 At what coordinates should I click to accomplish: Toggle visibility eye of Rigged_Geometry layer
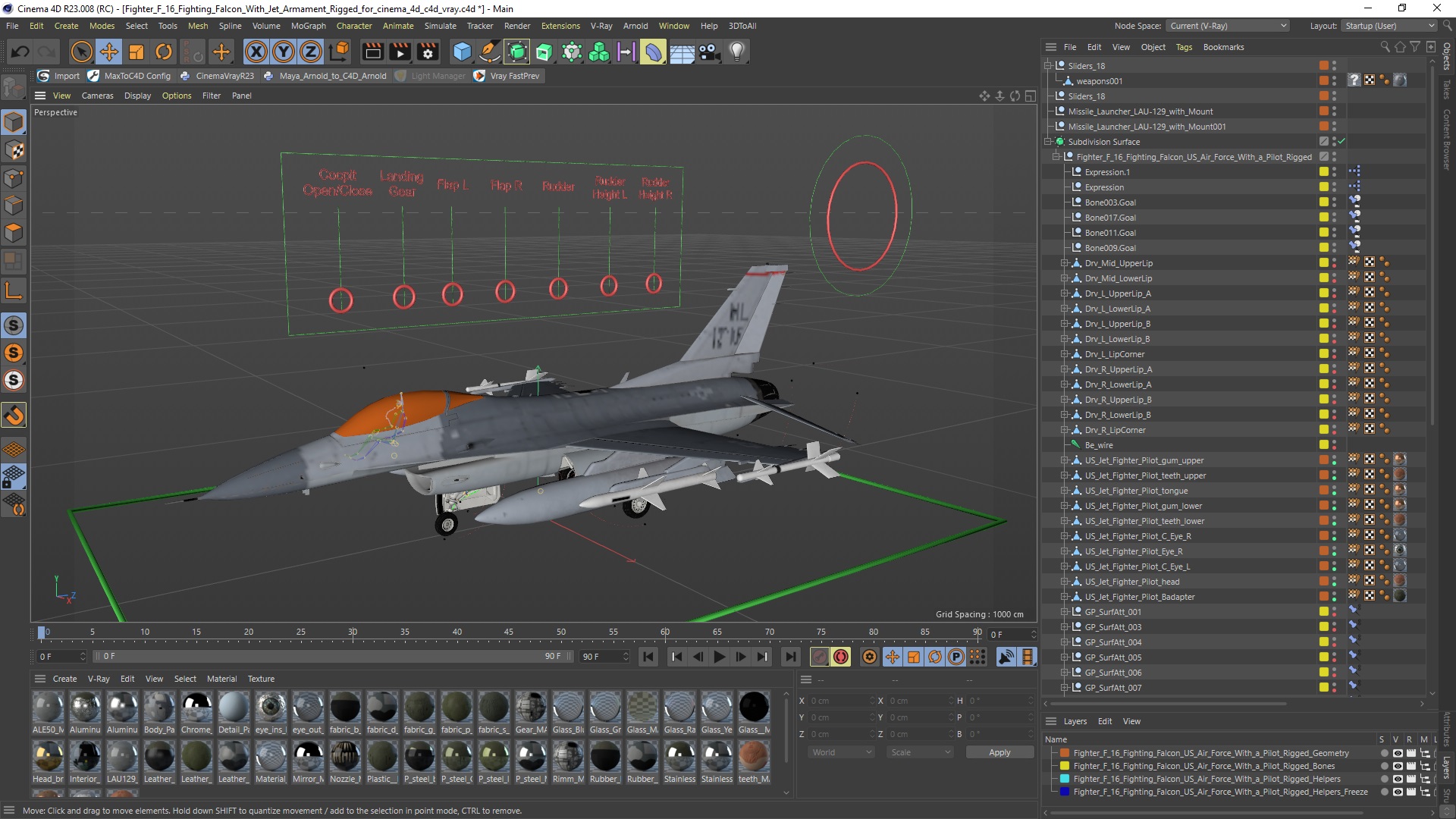click(1397, 753)
